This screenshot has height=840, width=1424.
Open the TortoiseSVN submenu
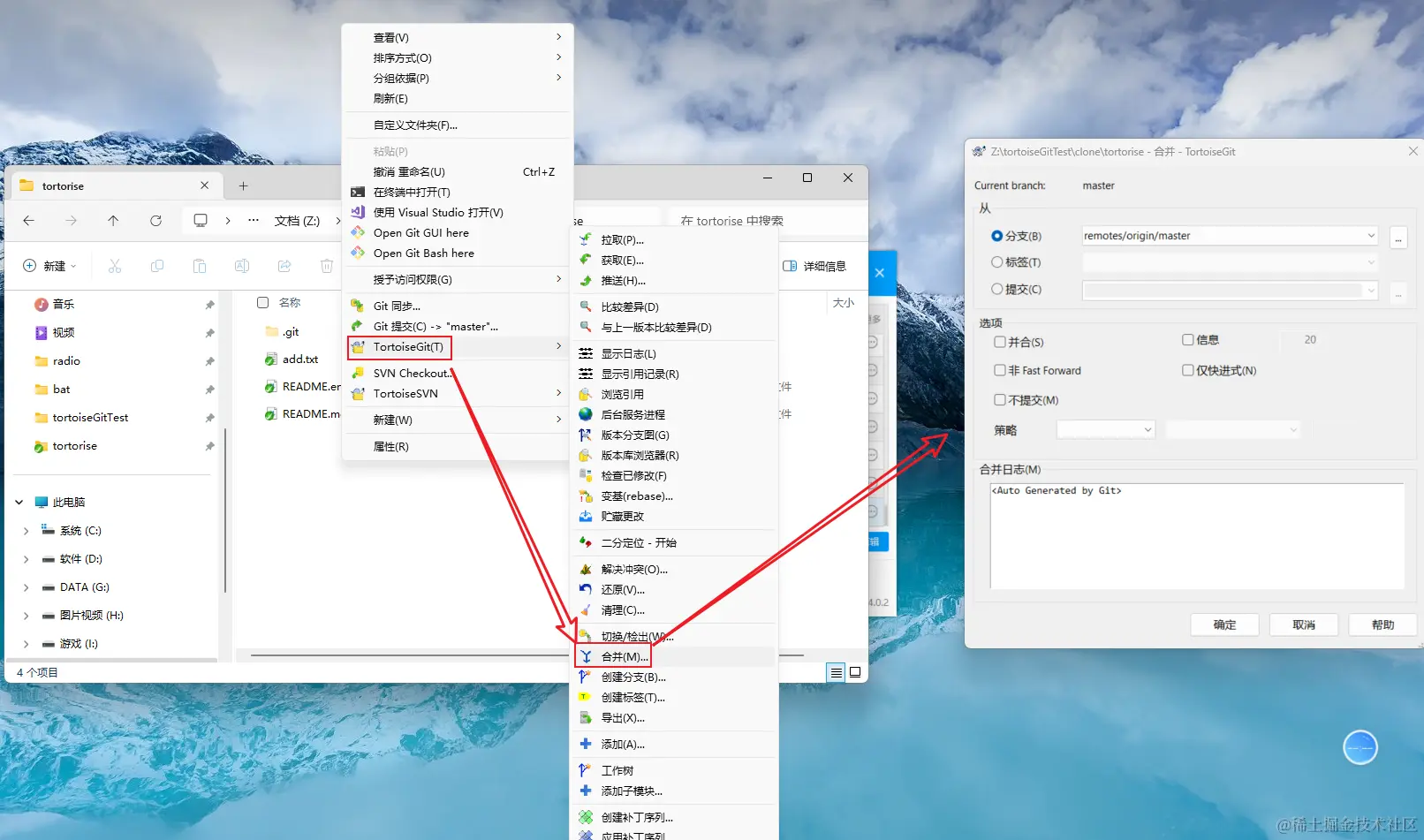click(458, 393)
